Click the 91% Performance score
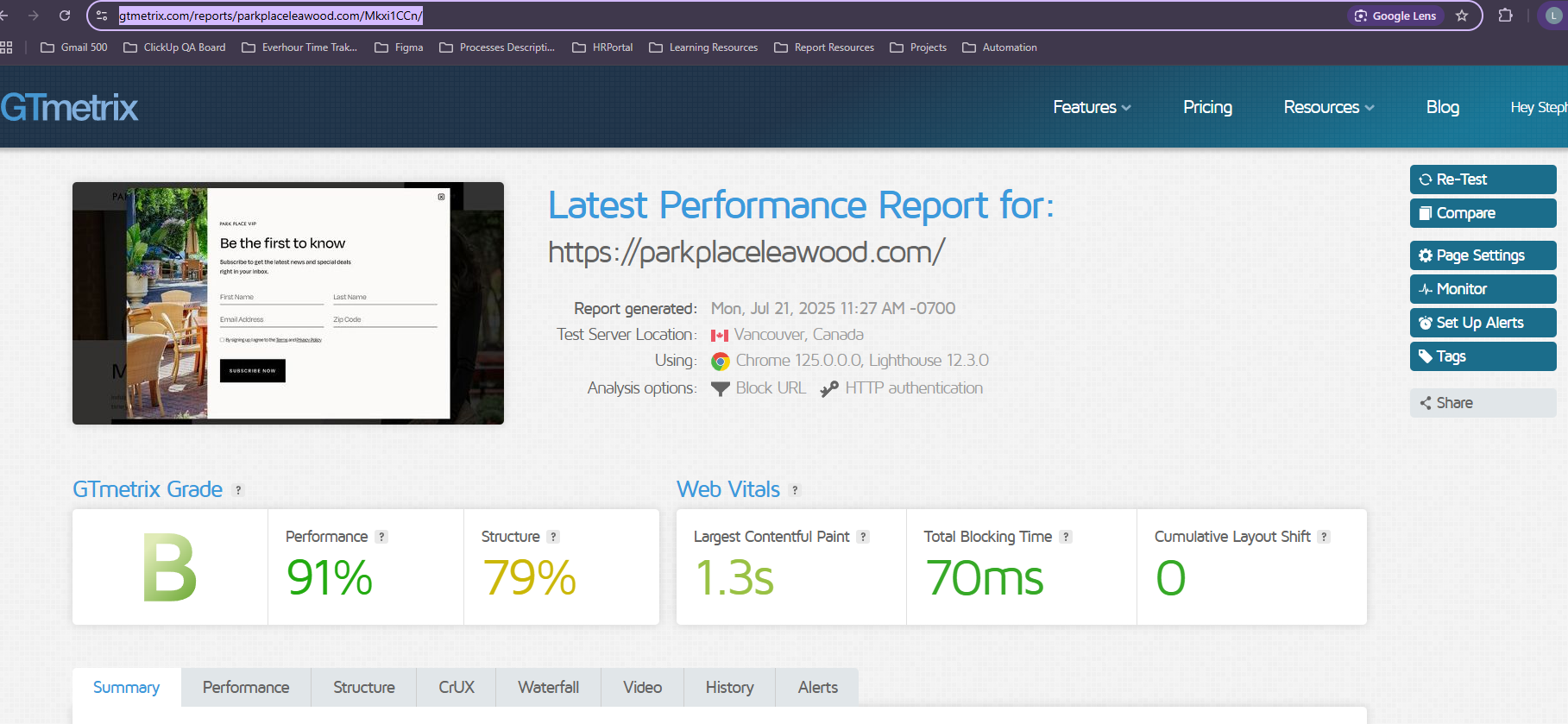 [x=330, y=578]
